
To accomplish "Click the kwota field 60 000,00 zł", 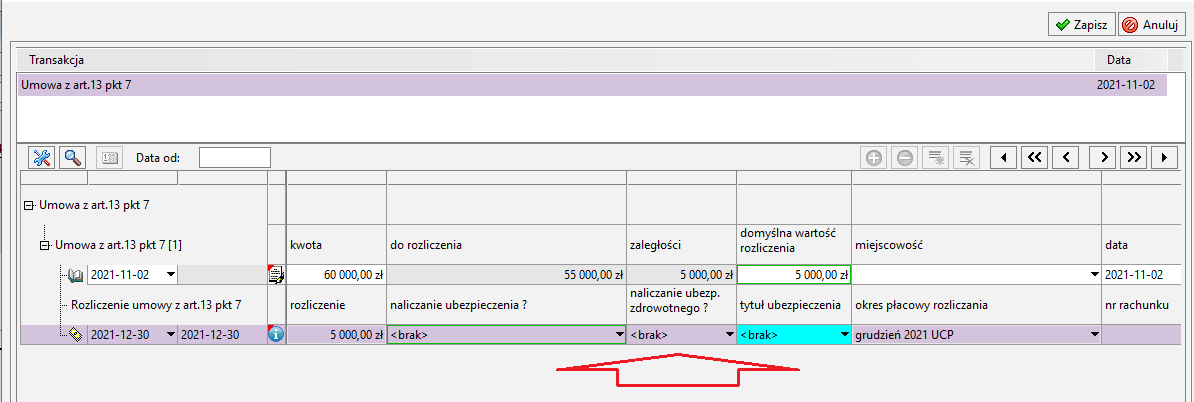I will click(336, 274).
